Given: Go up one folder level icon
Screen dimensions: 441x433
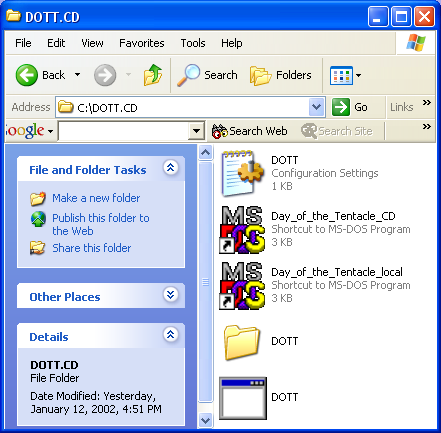Looking at the screenshot, I should click(x=153, y=75).
